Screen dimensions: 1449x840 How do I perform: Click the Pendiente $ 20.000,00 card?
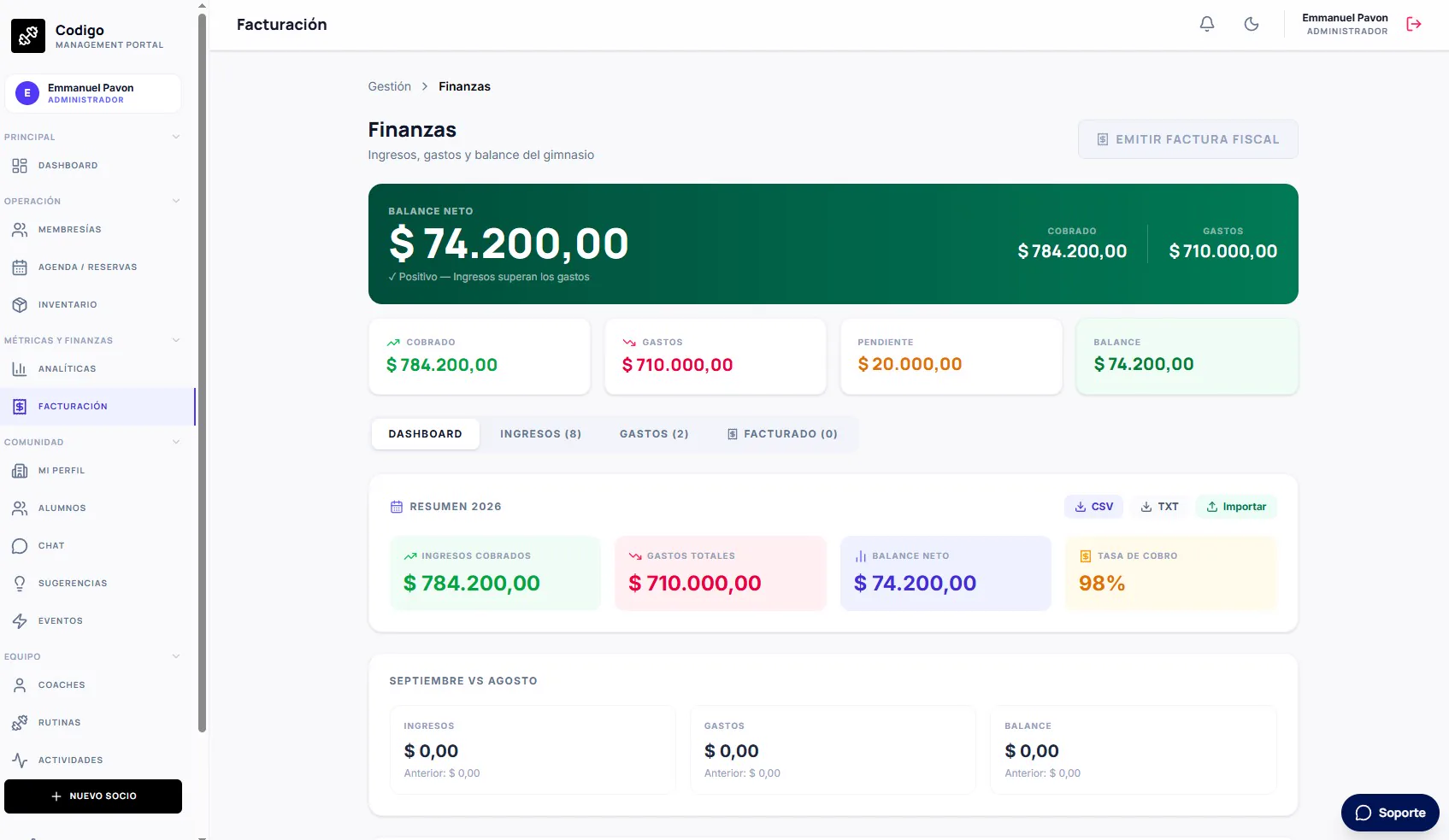tap(951, 356)
